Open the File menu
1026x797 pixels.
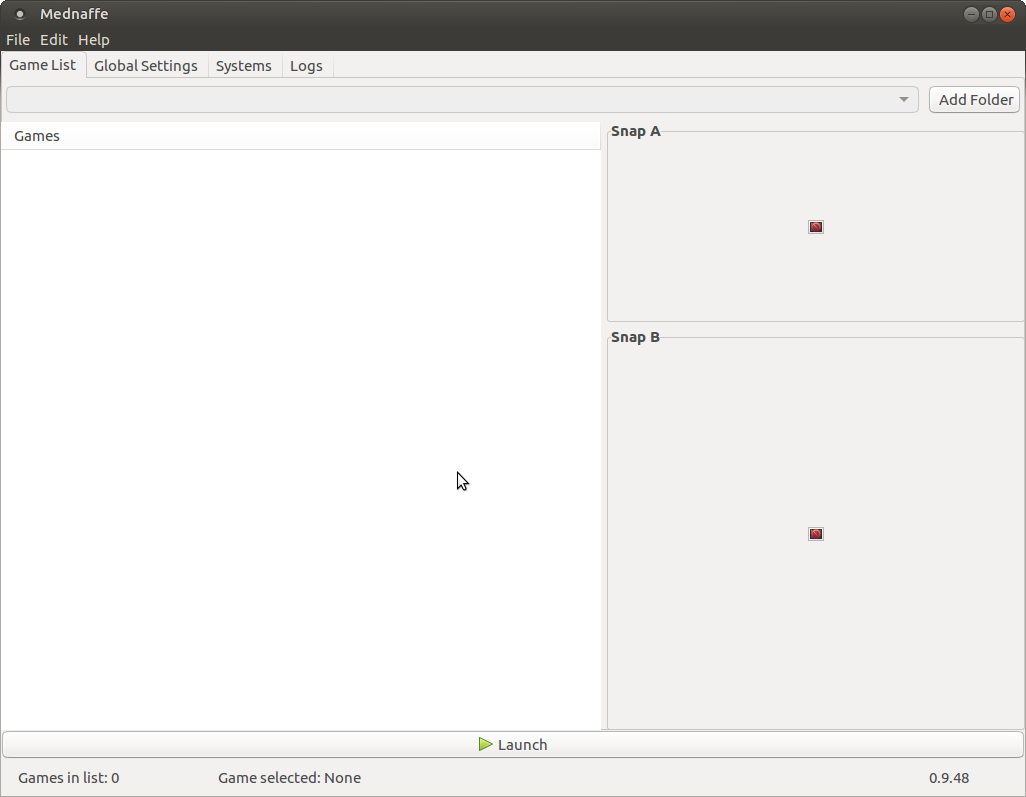[18, 40]
